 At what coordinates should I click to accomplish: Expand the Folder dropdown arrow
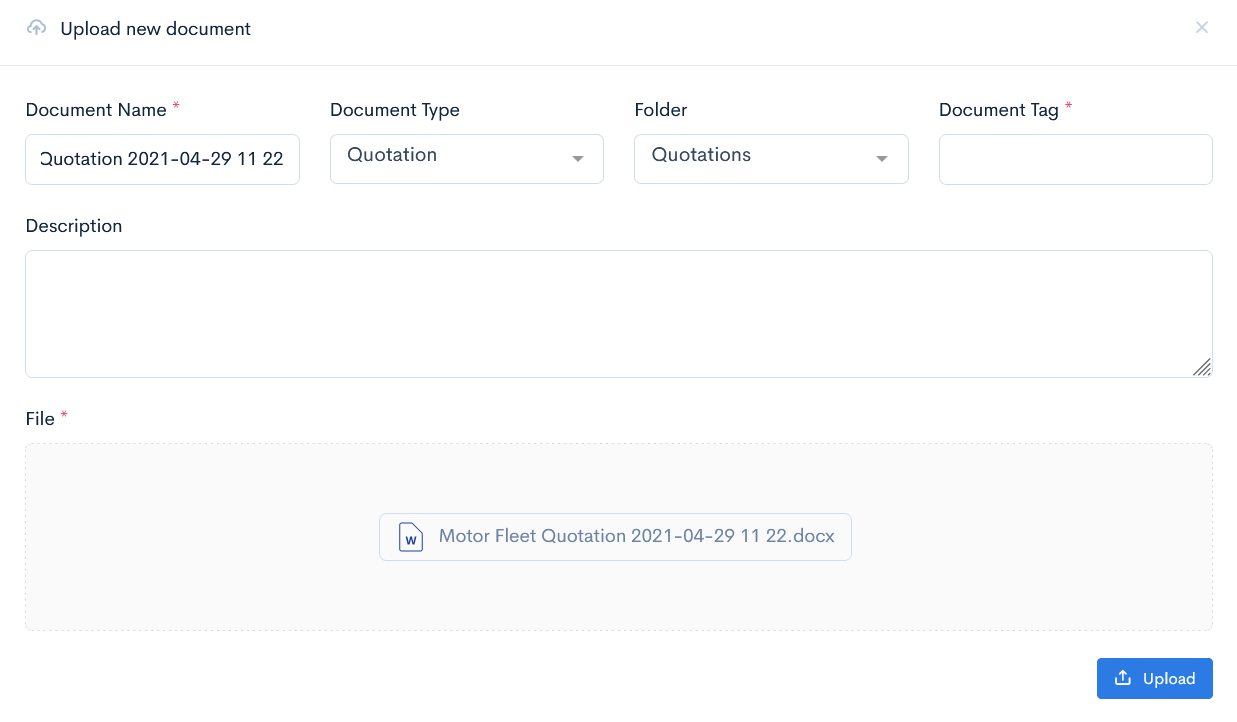tap(882, 159)
